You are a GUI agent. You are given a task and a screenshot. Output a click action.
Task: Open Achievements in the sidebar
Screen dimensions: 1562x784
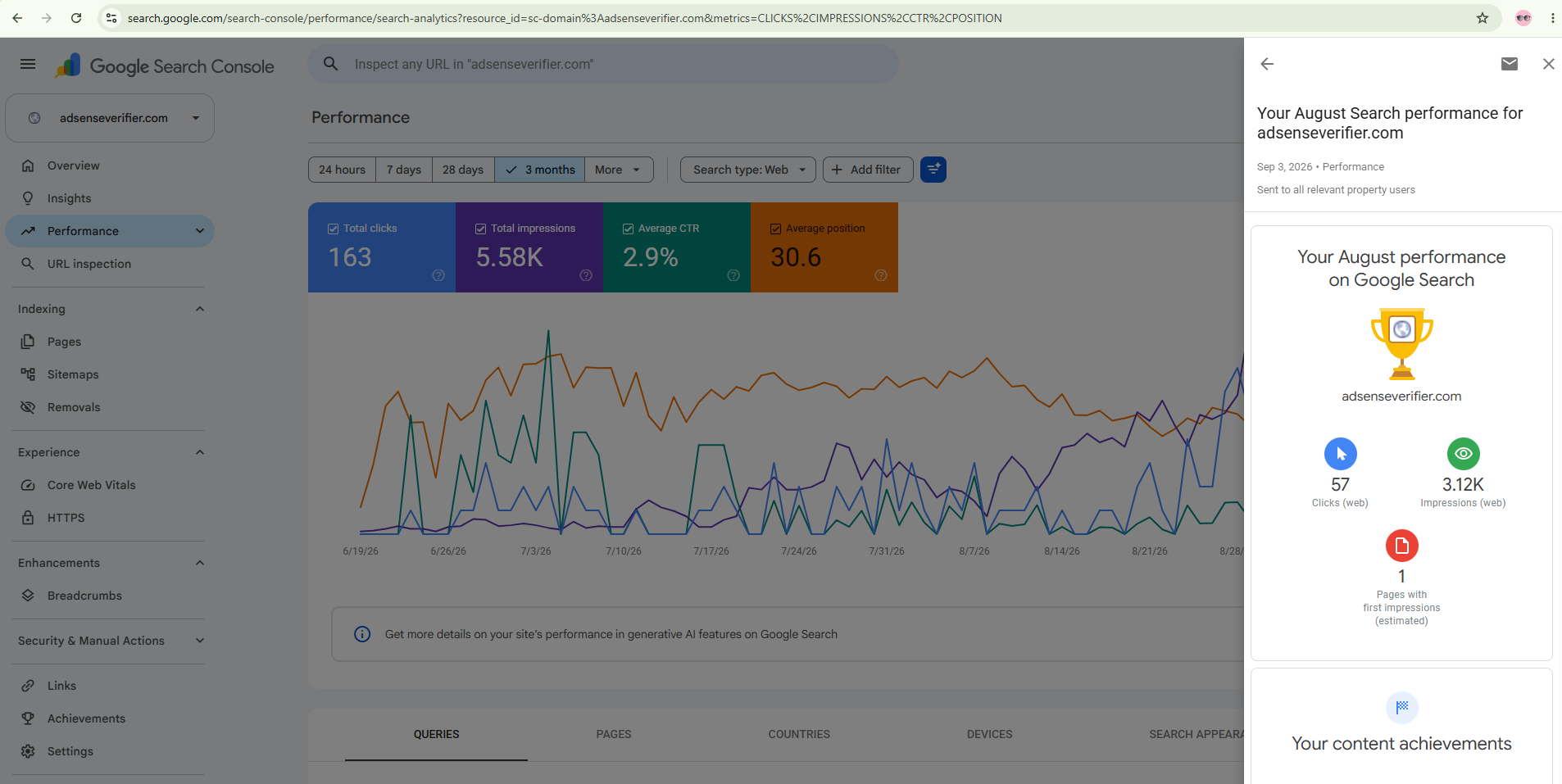pyautogui.click(x=110, y=718)
